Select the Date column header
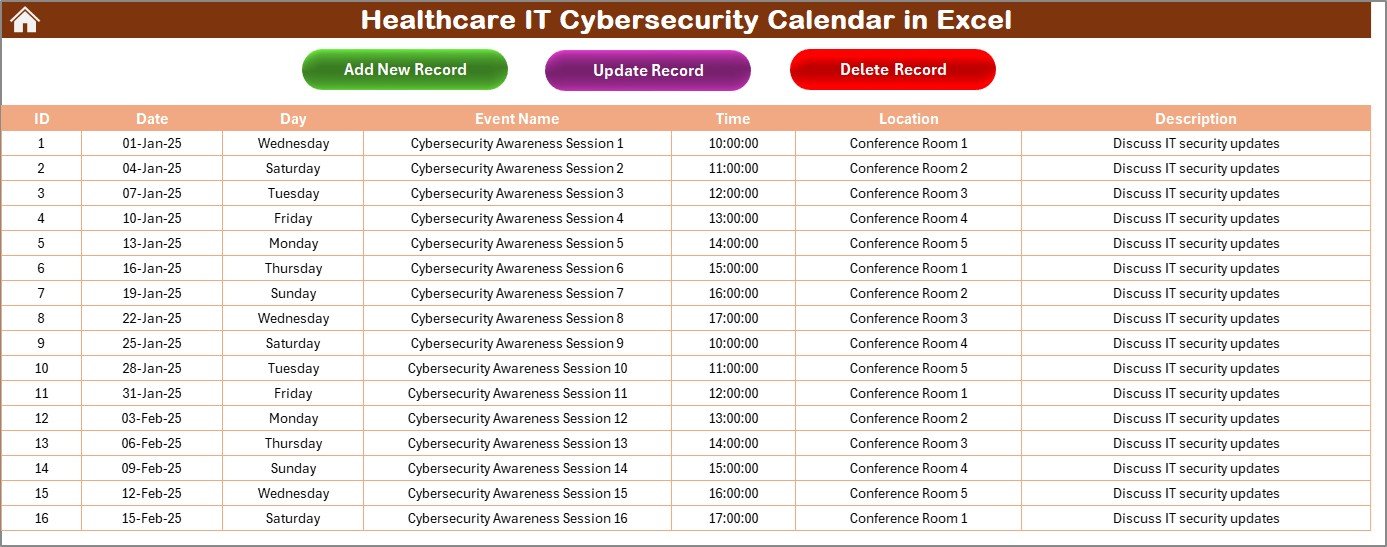This screenshot has height=547, width=1387. tap(152, 119)
